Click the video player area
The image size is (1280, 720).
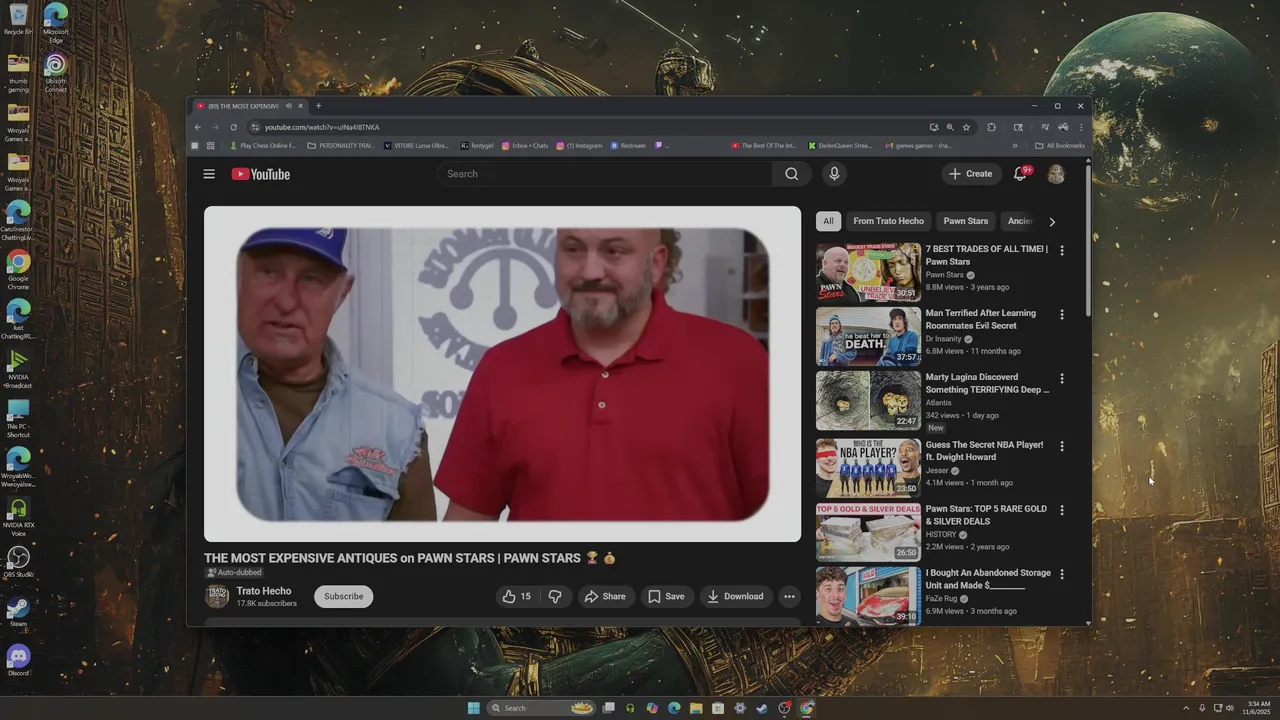(502, 374)
